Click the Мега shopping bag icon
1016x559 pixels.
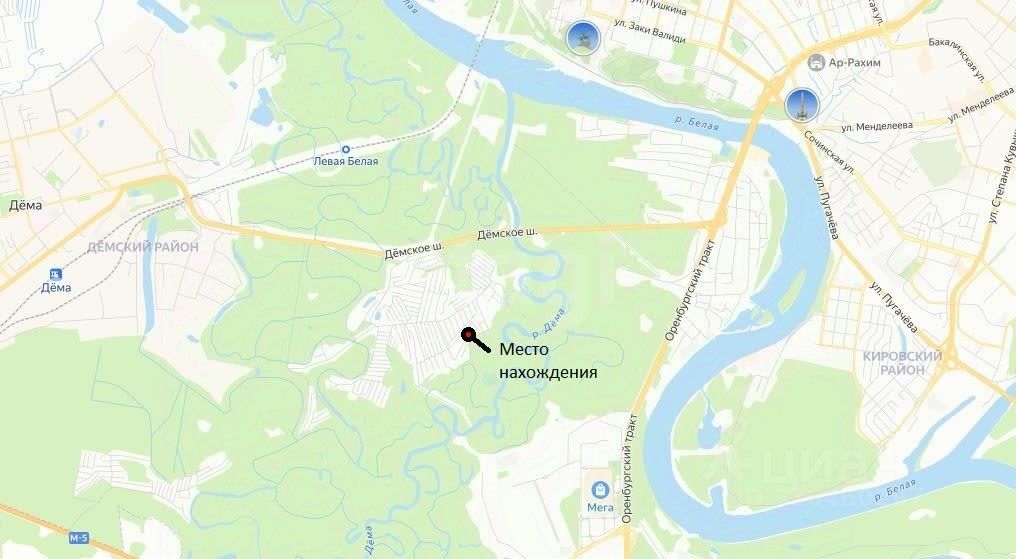point(601,489)
